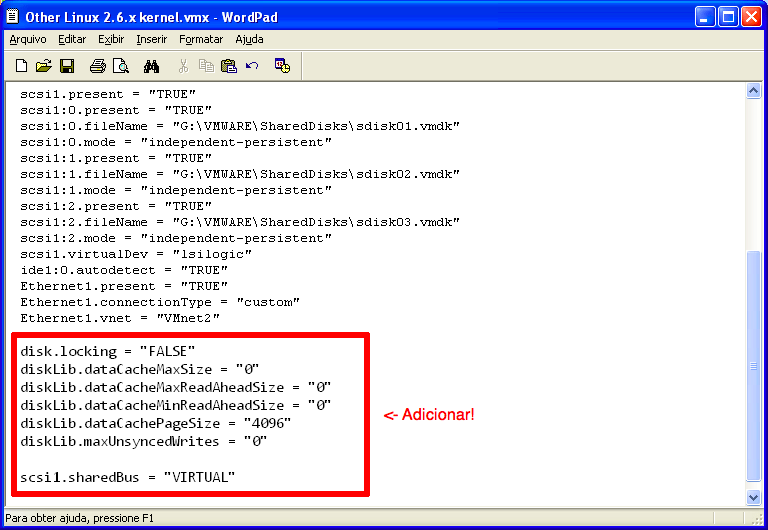Image resolution: width=768 pixels, height=530 pixels.
Task: Click the Copy icon in toolbar
Action: tap(206, 67)
